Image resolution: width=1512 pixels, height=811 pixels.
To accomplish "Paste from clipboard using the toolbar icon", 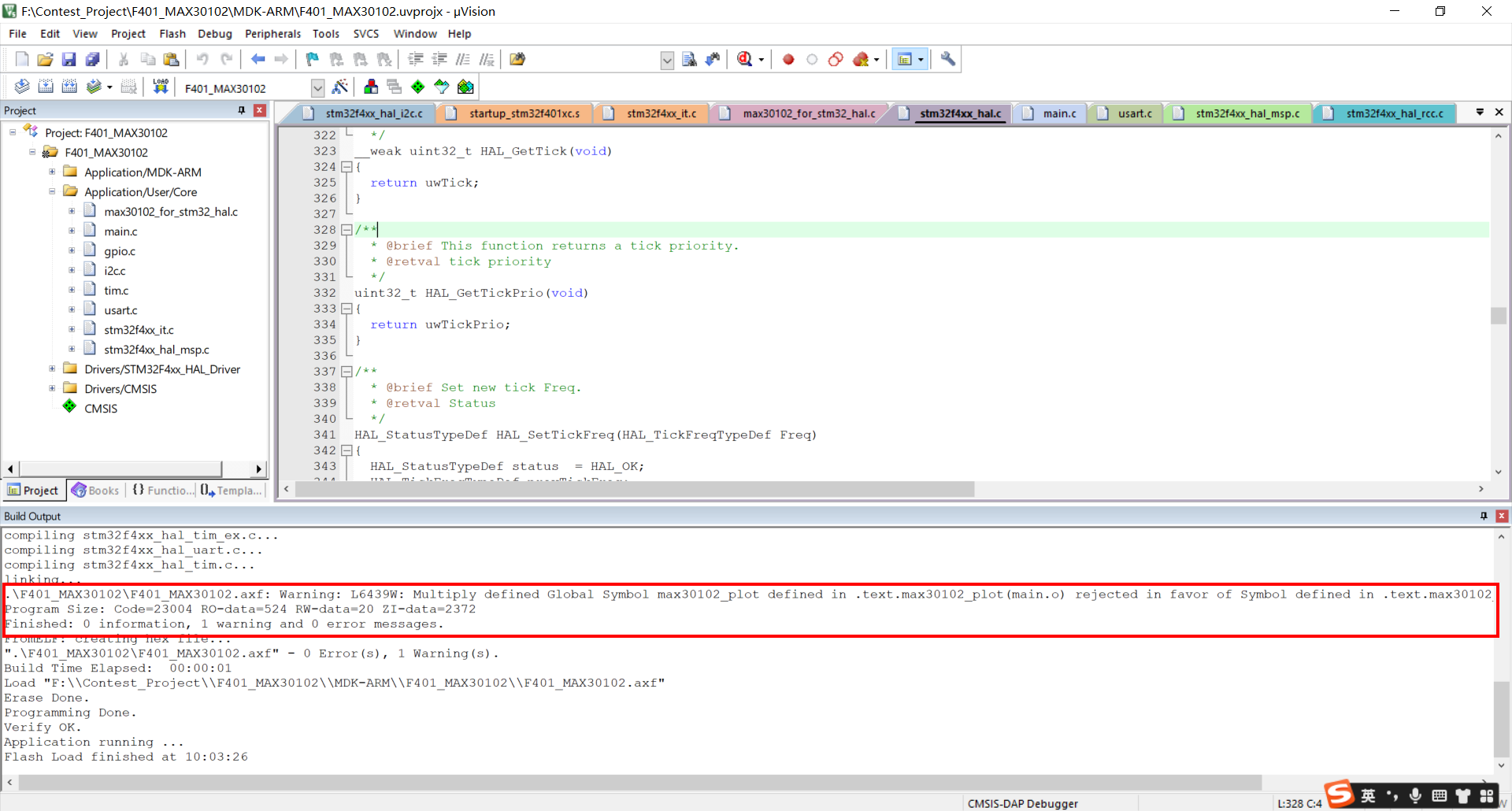I will click(x=171, y=59).
